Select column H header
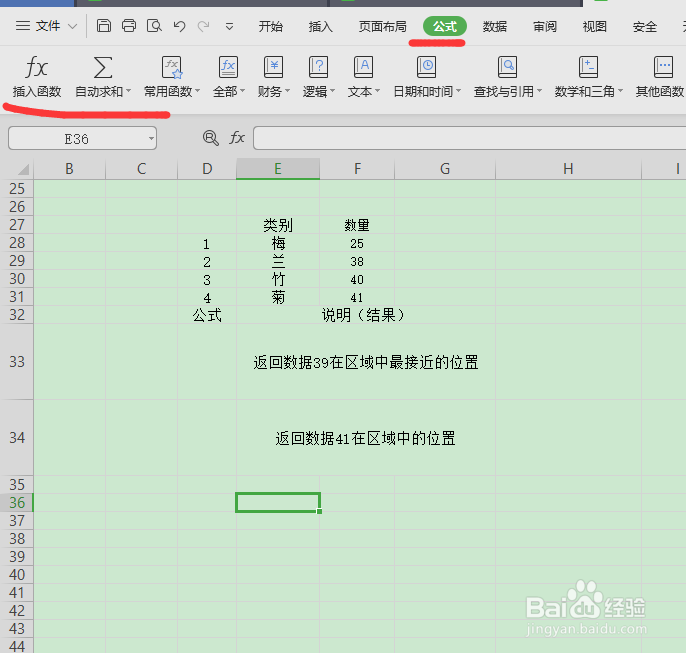 568,169
